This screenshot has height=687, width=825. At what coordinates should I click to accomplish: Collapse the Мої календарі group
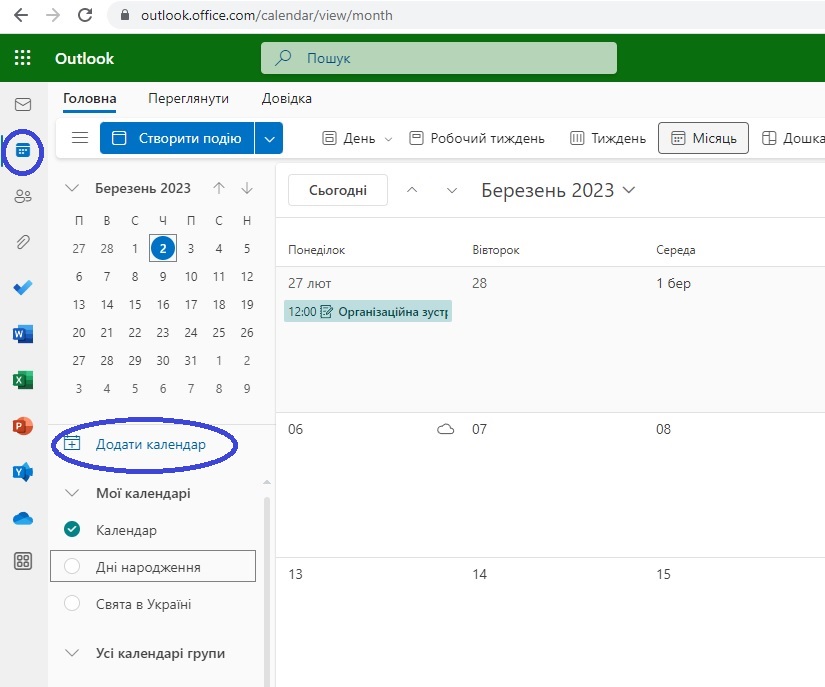point(72,493)
